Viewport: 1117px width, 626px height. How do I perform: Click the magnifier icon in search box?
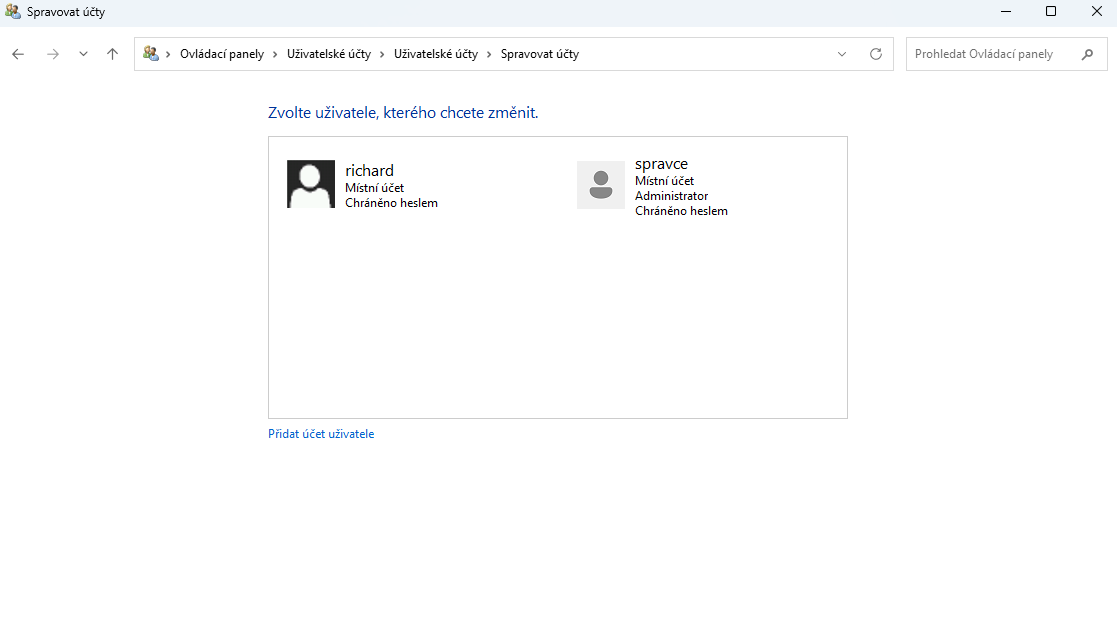click(x=1087, y=54)
